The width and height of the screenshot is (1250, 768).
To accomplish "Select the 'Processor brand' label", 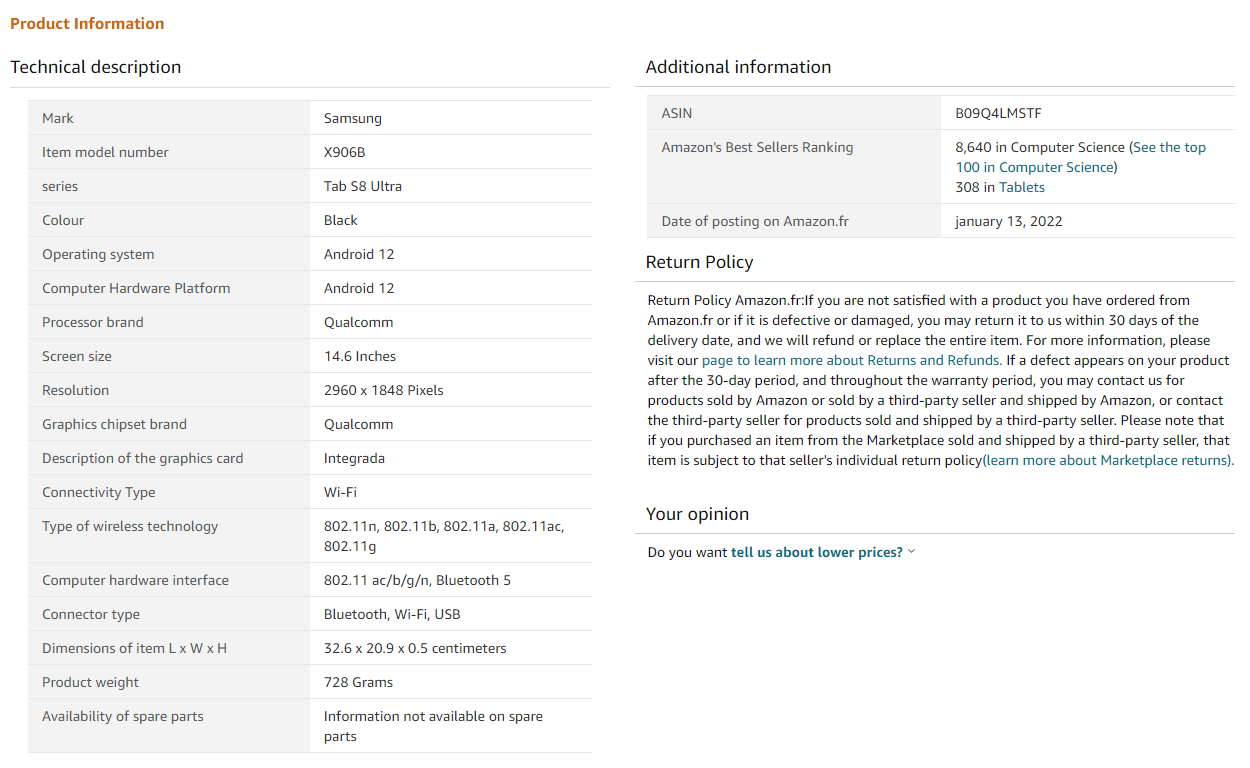I will [x=93, y=322].
